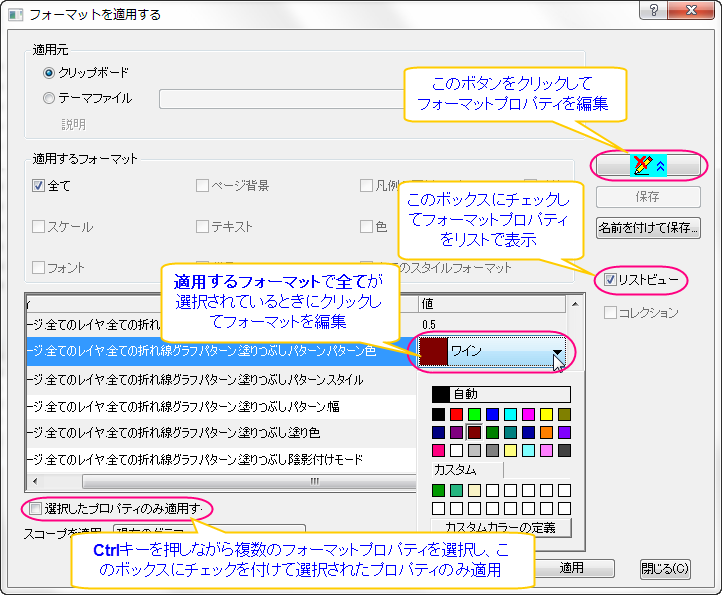Pick the dark gray swatch at row end
722x595 pixels.
pos(564,450)
